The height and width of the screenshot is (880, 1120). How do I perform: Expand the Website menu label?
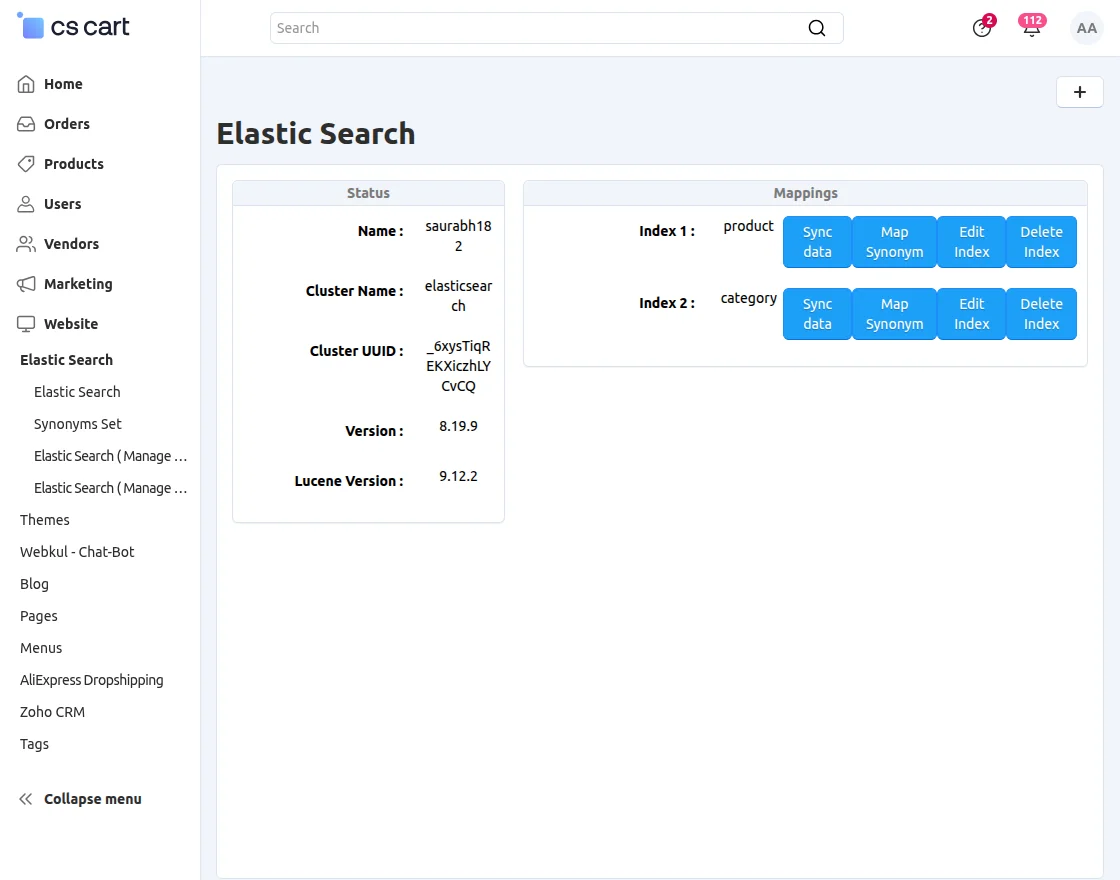pos(71,324)
